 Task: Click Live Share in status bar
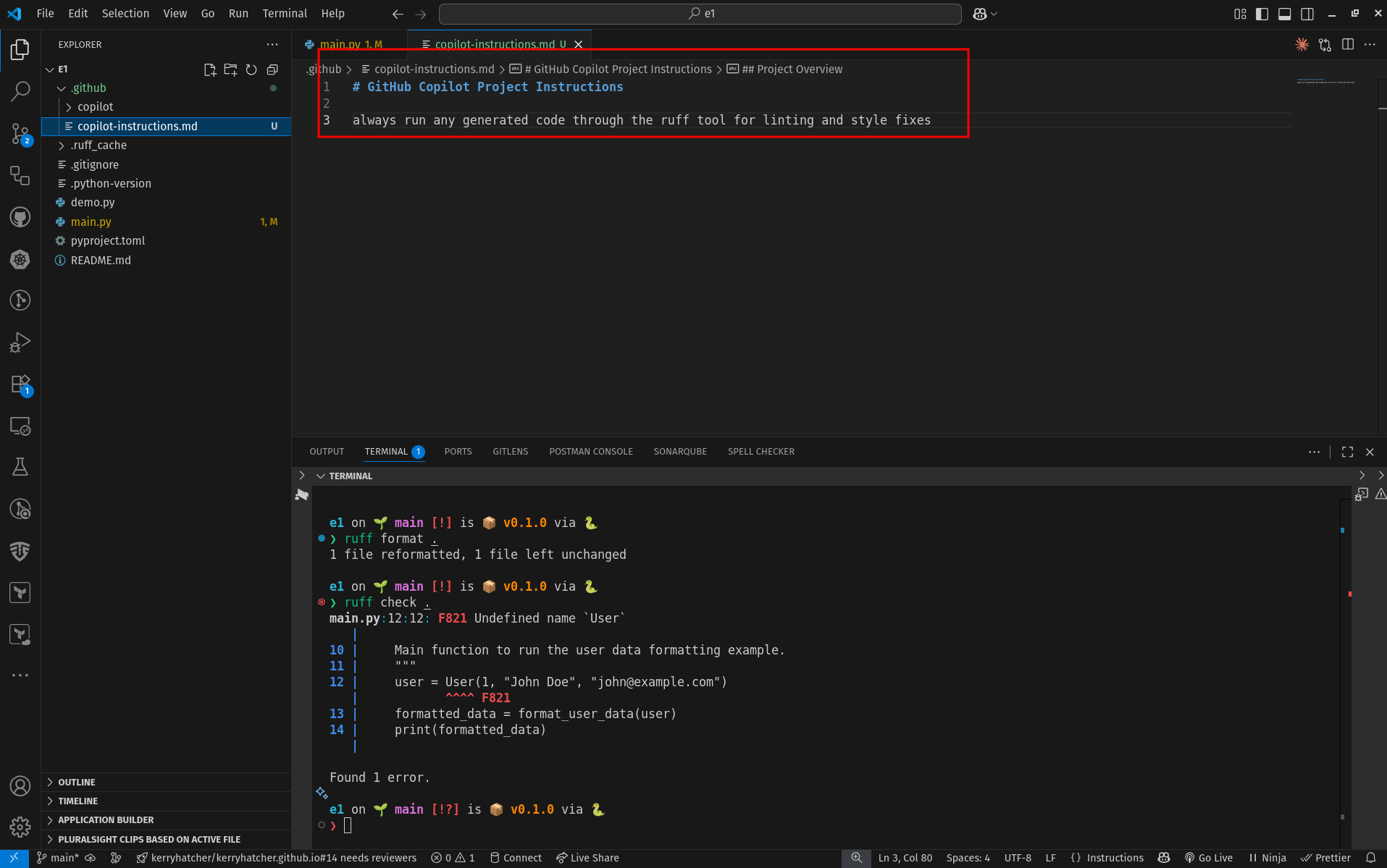587,858
